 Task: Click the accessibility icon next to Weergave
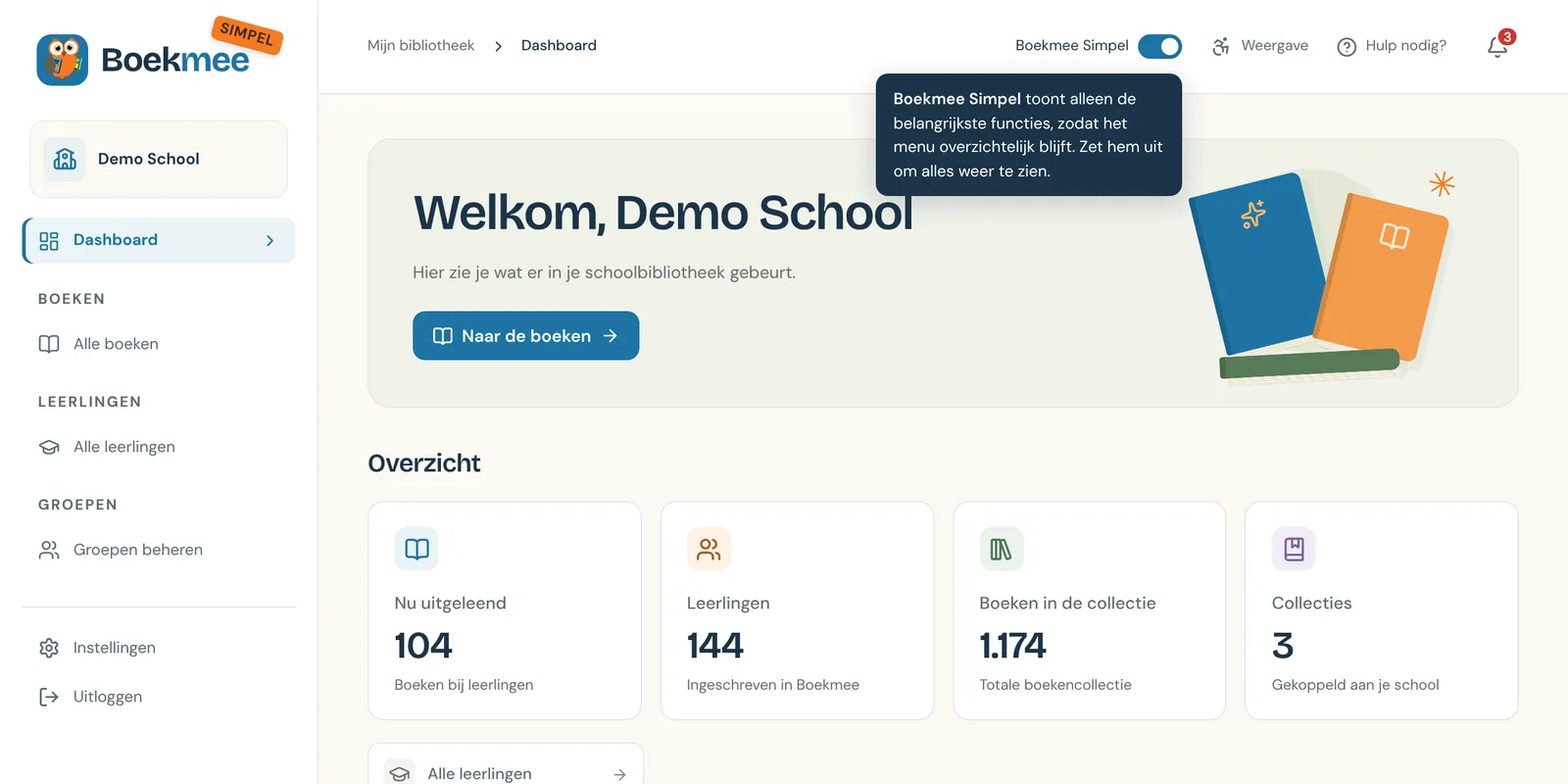[1221, 46]
